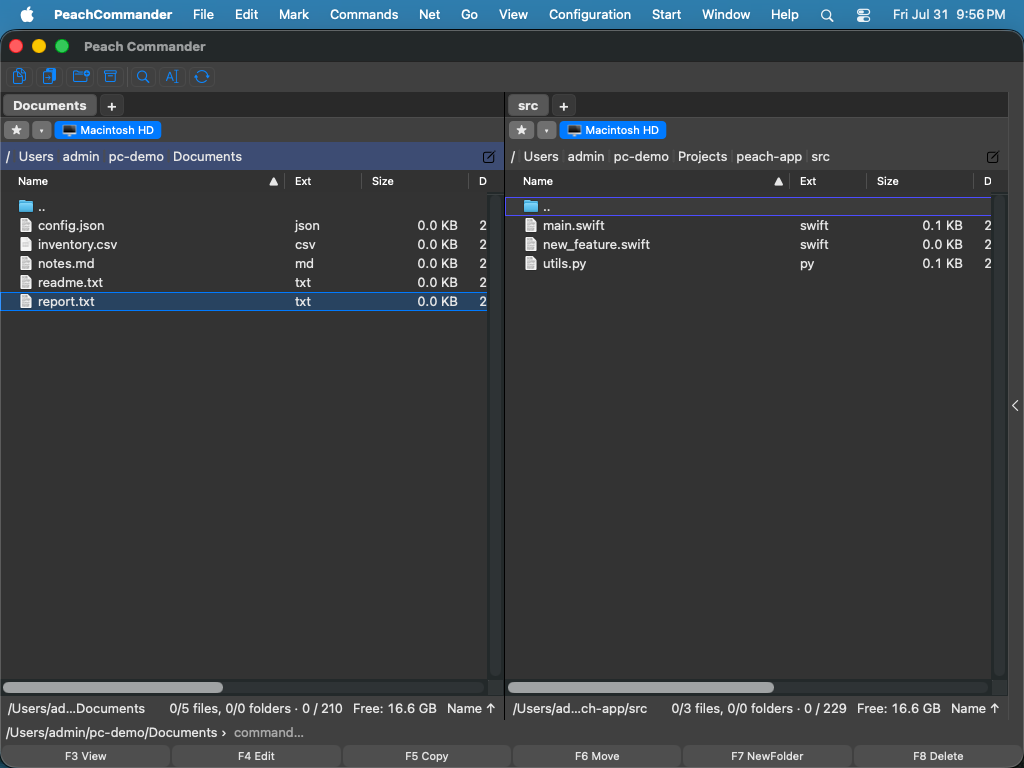Image resolution: width=1024 pixels, height=768 pixels.
Task: Click peach-app in the right path breadcrumb
Action: click(x=769, y=157)
